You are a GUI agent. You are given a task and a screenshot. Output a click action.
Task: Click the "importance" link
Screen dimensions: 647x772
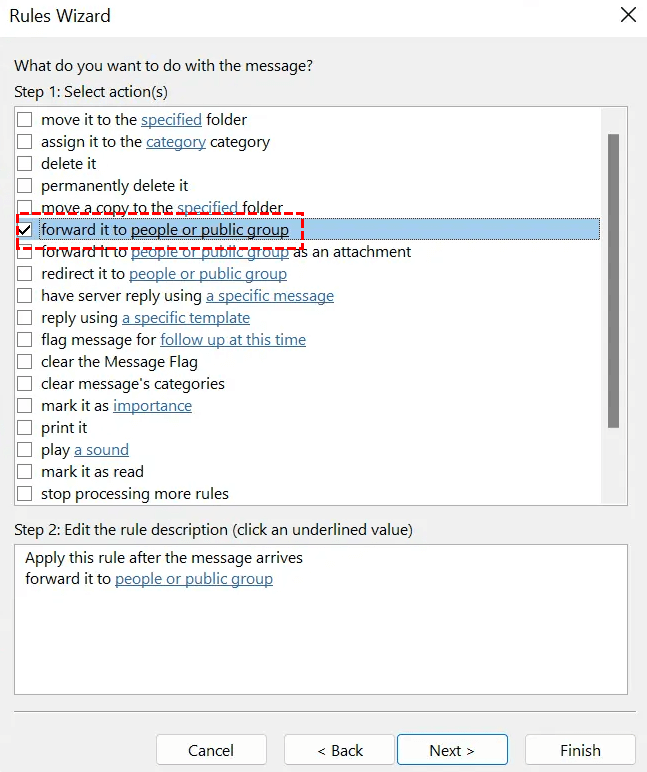click(152, 406)
